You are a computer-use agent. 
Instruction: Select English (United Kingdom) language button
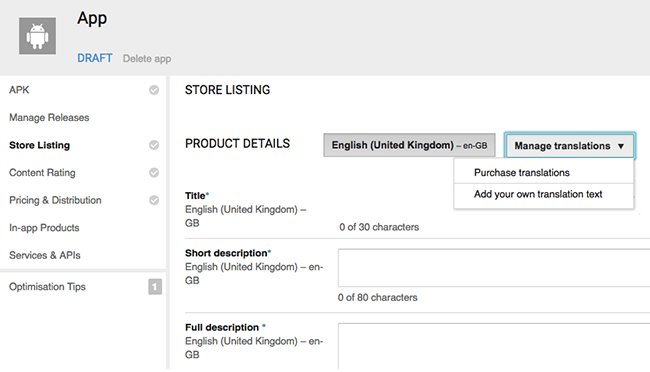[409, 145]
